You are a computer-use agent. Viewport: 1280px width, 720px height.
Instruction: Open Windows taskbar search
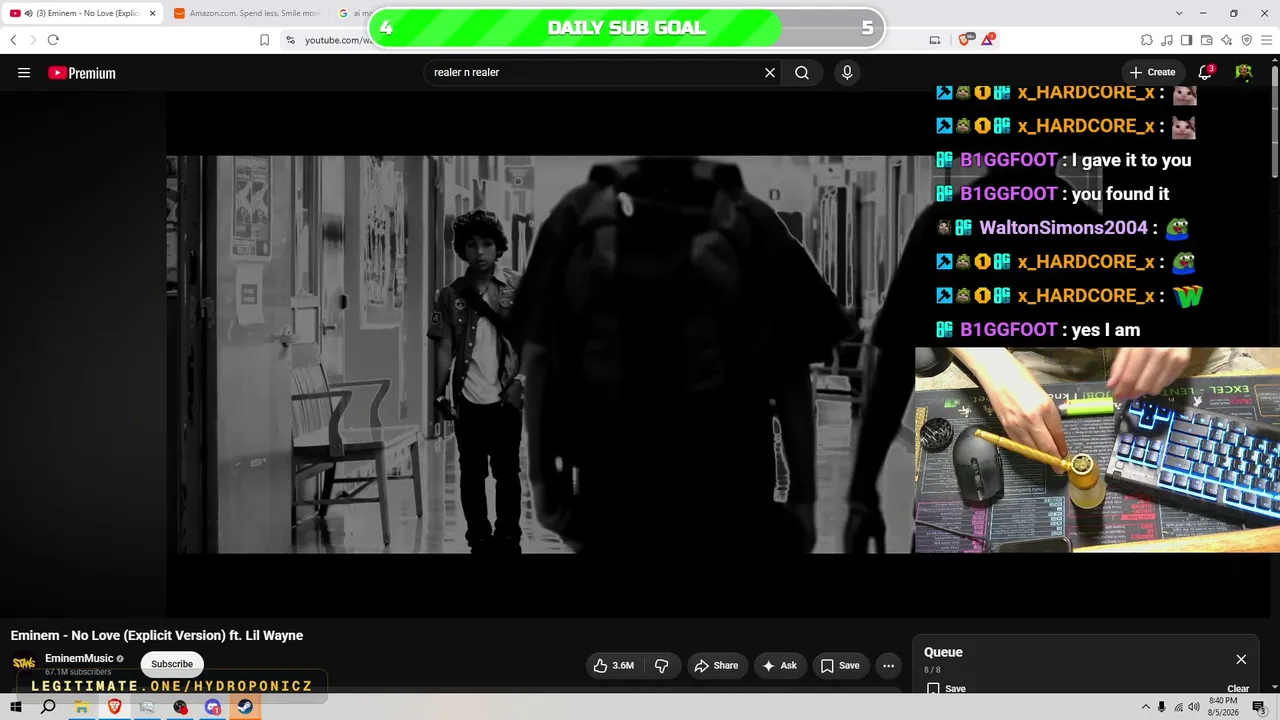pos(48,707)
